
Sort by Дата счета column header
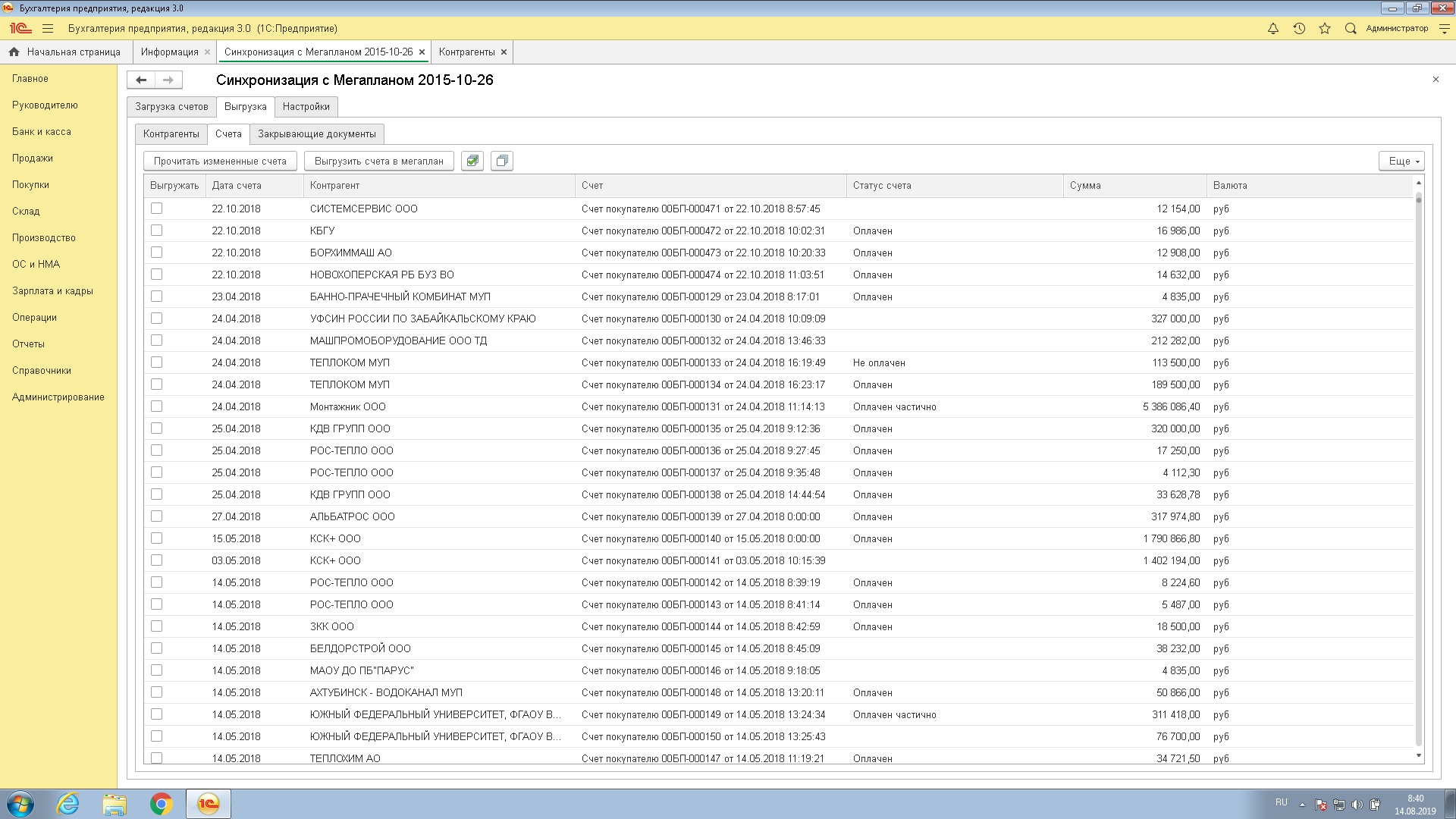(254, 186)
